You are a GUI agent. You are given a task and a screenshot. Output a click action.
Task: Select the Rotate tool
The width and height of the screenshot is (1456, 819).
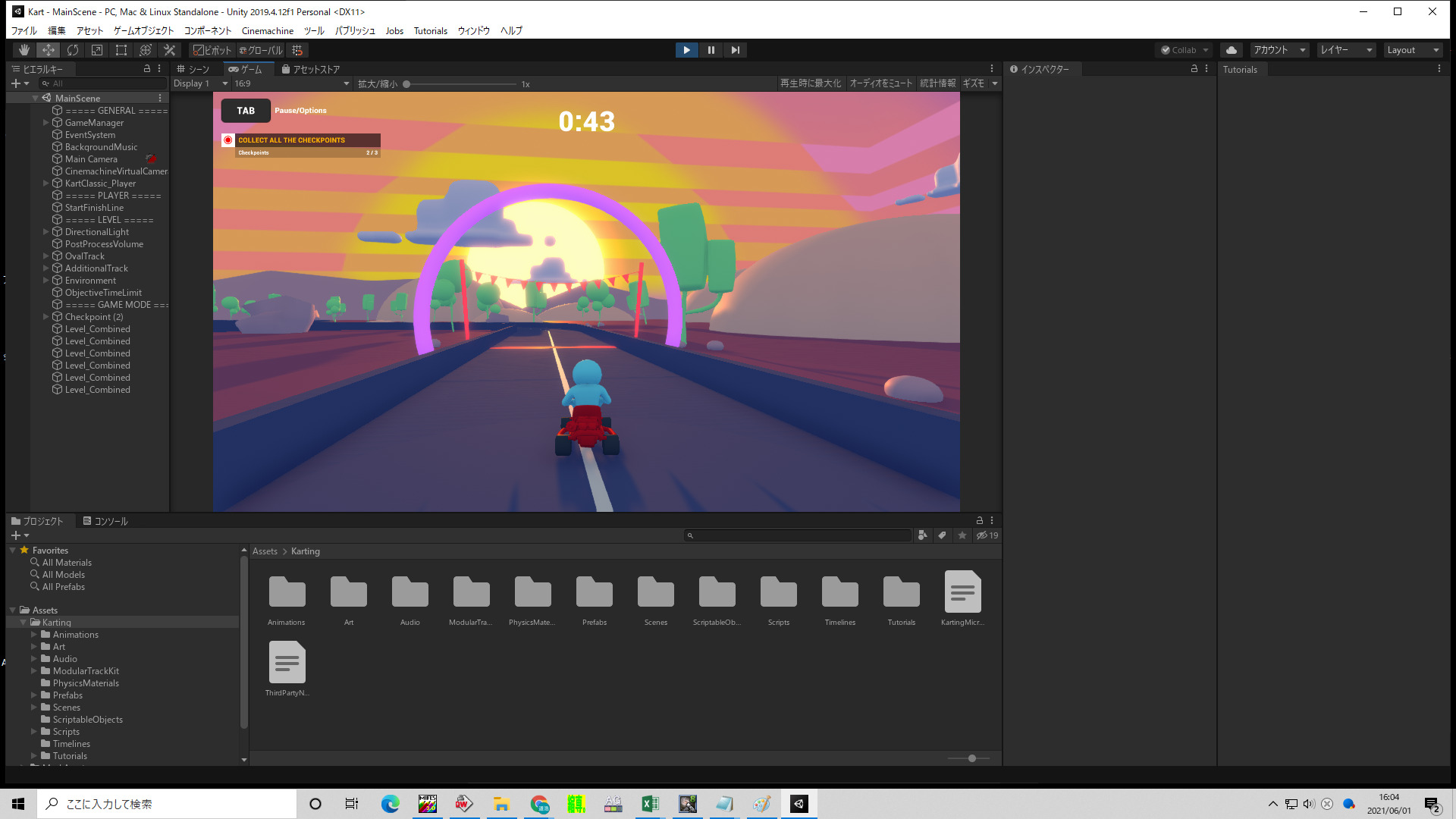(x=73, y=50)
